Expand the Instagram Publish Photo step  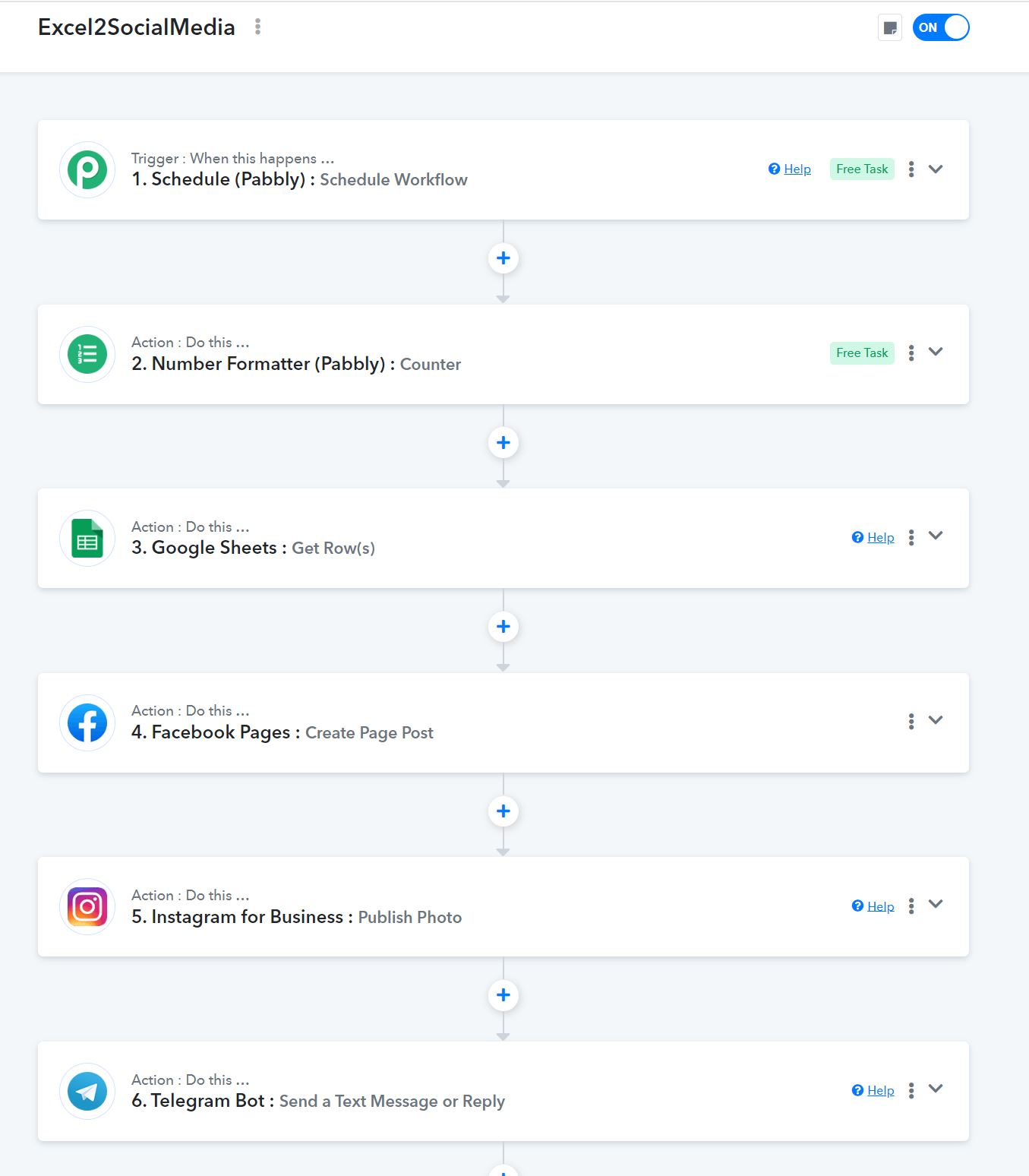[936, 904]
